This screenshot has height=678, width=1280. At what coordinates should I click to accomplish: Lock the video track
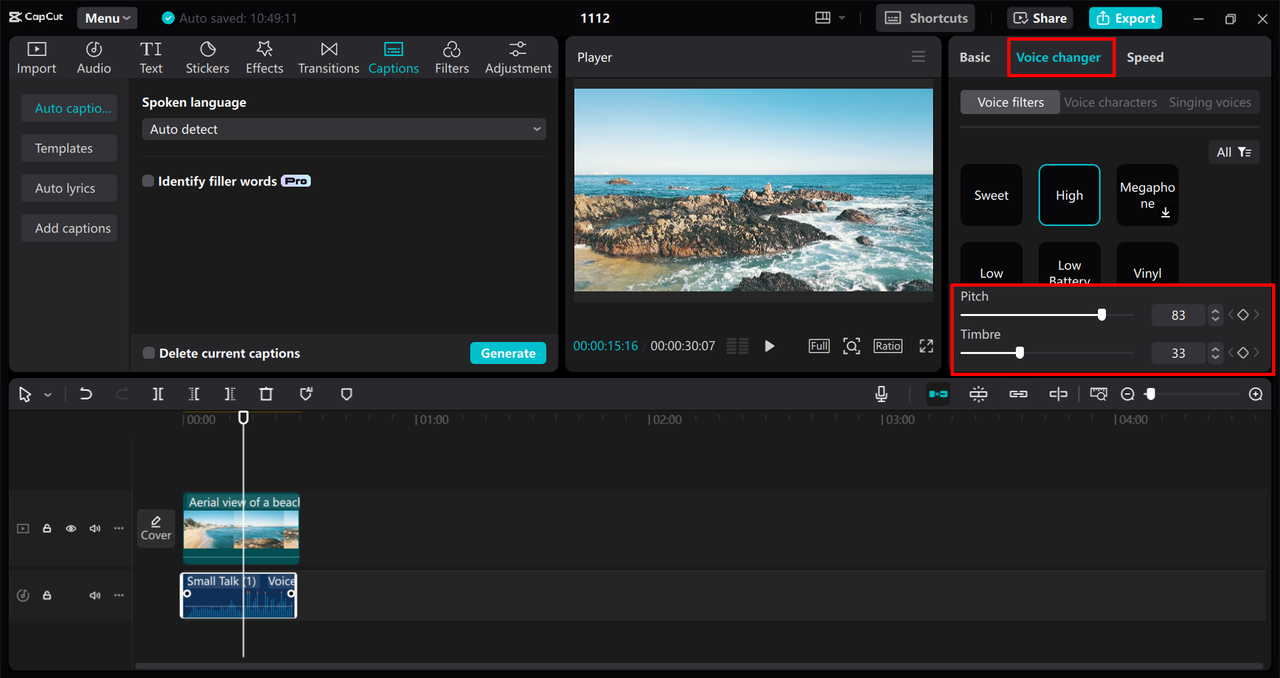[x=47, y=528]
